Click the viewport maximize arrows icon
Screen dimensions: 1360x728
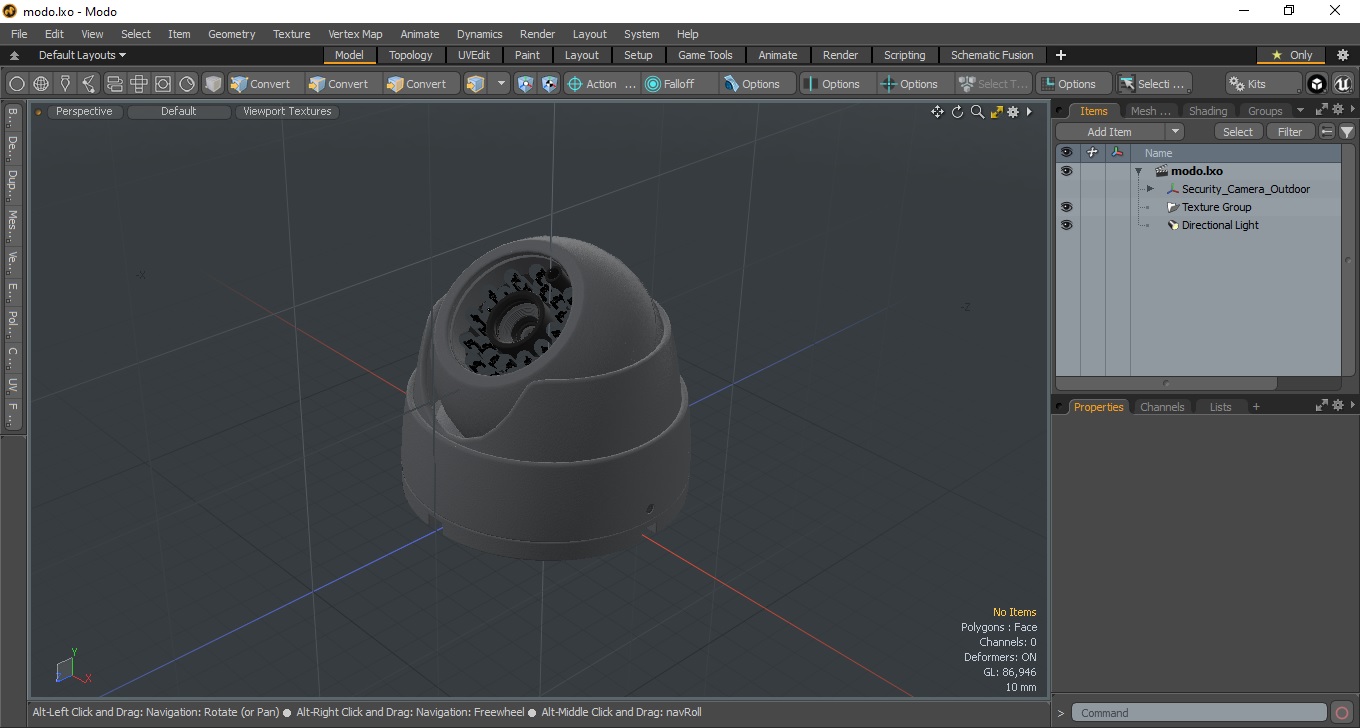[x=996, y=112]
